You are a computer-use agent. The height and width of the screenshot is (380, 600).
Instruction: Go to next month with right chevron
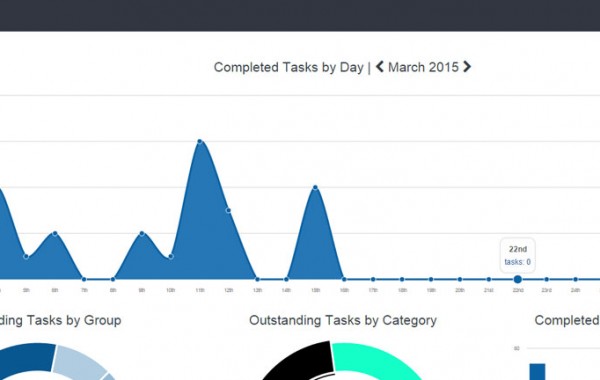[x=467, y=67]
